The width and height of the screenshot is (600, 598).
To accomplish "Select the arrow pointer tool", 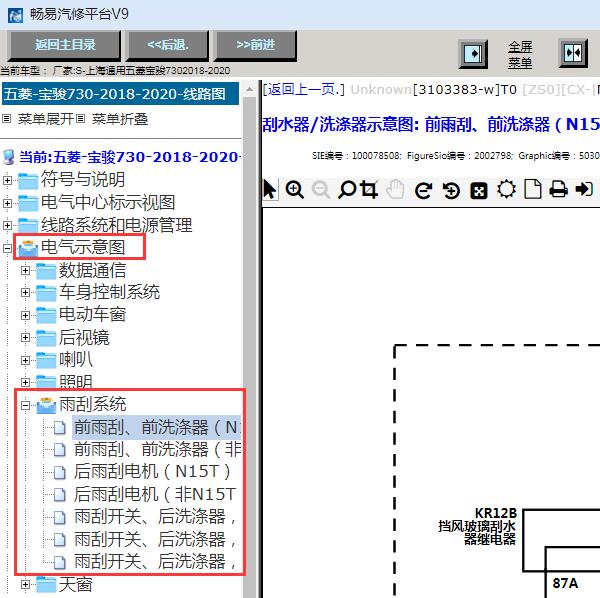I will (x=270, y=190).
